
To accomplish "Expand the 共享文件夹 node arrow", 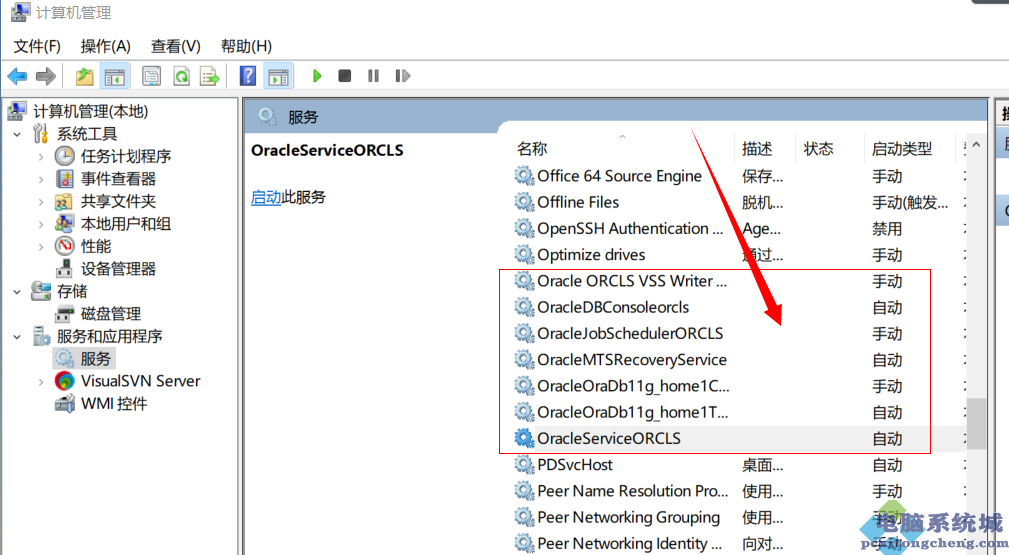I will coord(41,202).
